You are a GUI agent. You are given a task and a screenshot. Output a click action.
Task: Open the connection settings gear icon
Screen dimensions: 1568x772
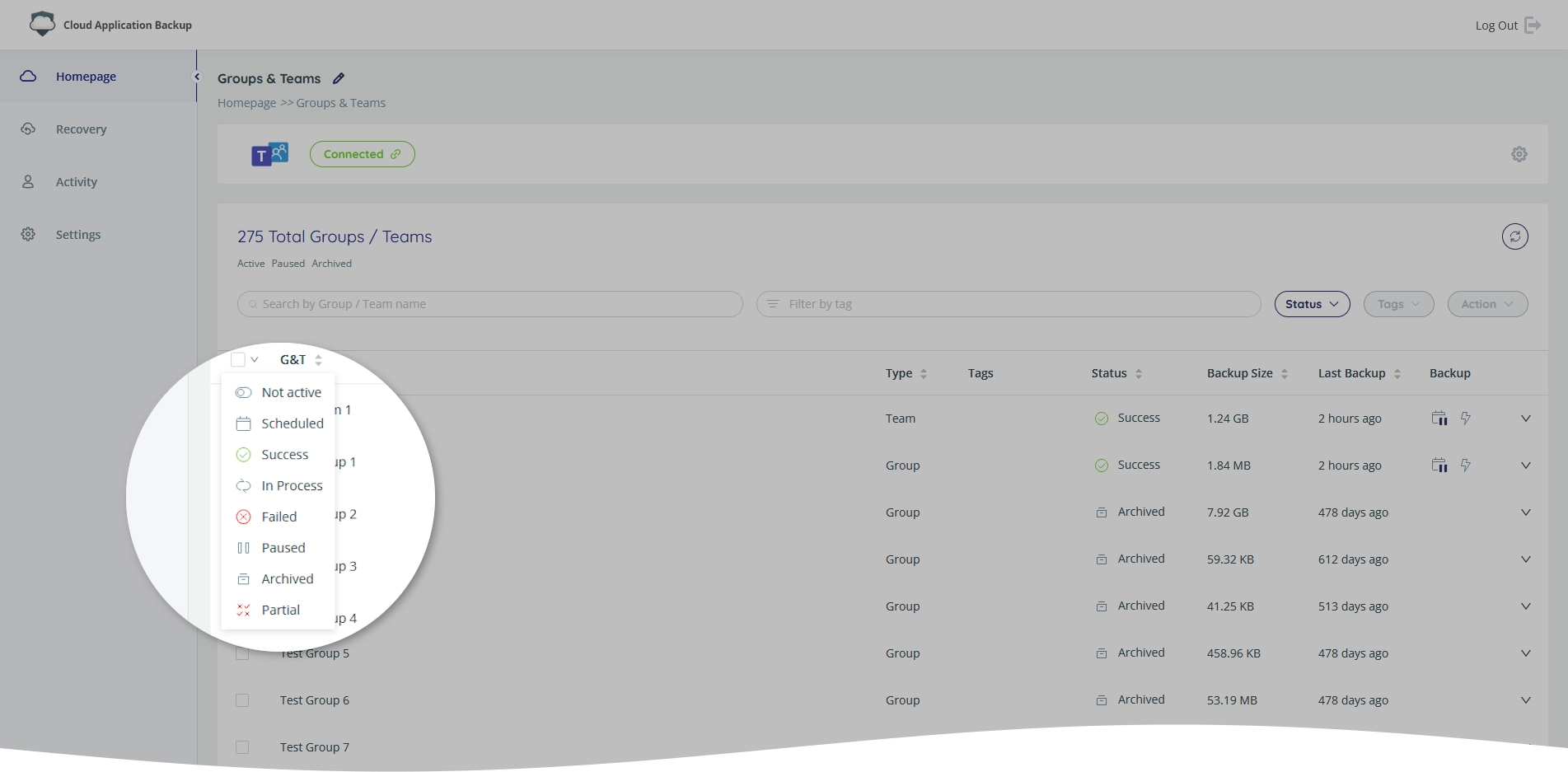point(1519,154)
